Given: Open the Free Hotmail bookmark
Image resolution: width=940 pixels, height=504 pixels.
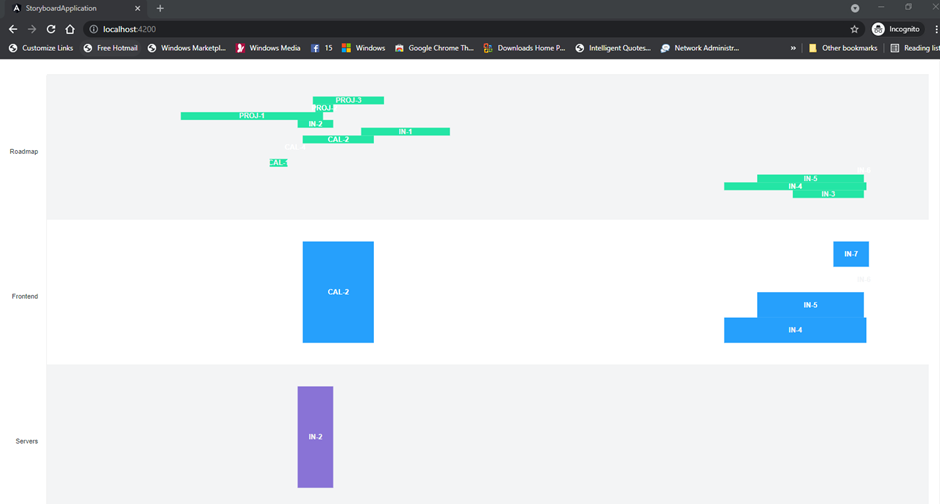Looking at the screenshot, I should pos(110,48).
